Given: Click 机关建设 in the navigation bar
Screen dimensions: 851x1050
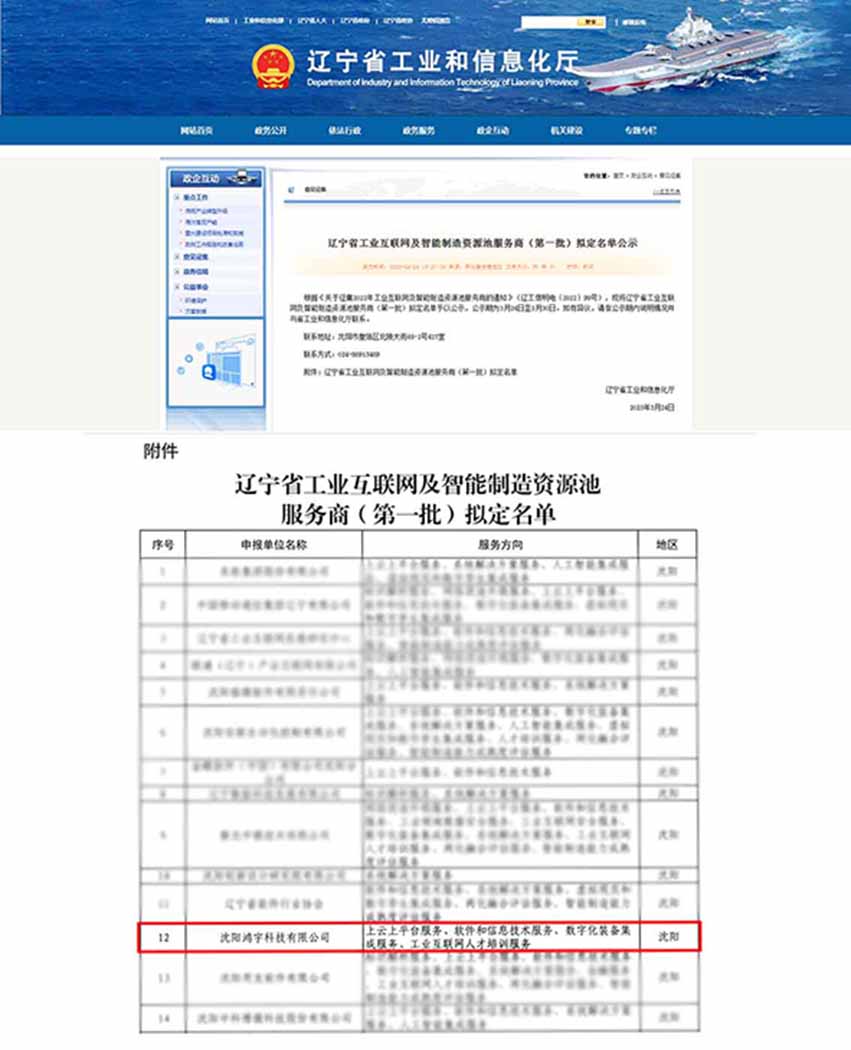Looking at the screenshot, I should coord(566,131).
